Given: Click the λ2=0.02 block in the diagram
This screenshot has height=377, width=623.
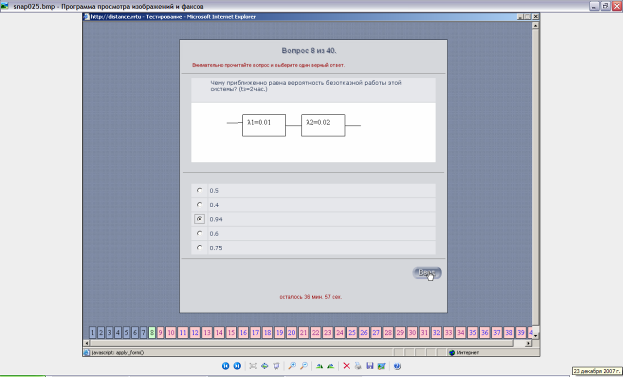Looking at the screenshot, I should (323, 125).
